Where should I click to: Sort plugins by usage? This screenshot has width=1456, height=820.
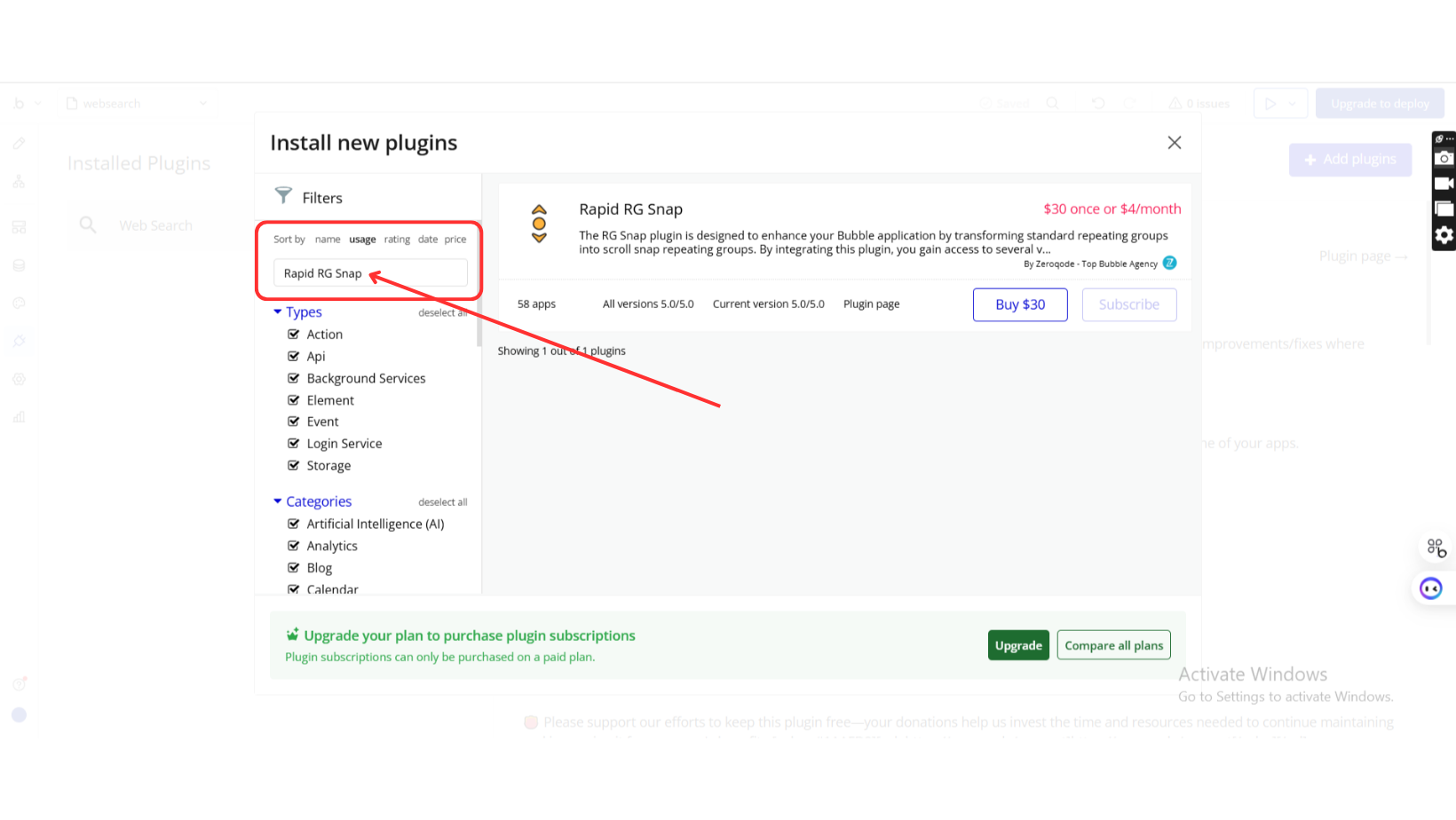tap(362, 239)
